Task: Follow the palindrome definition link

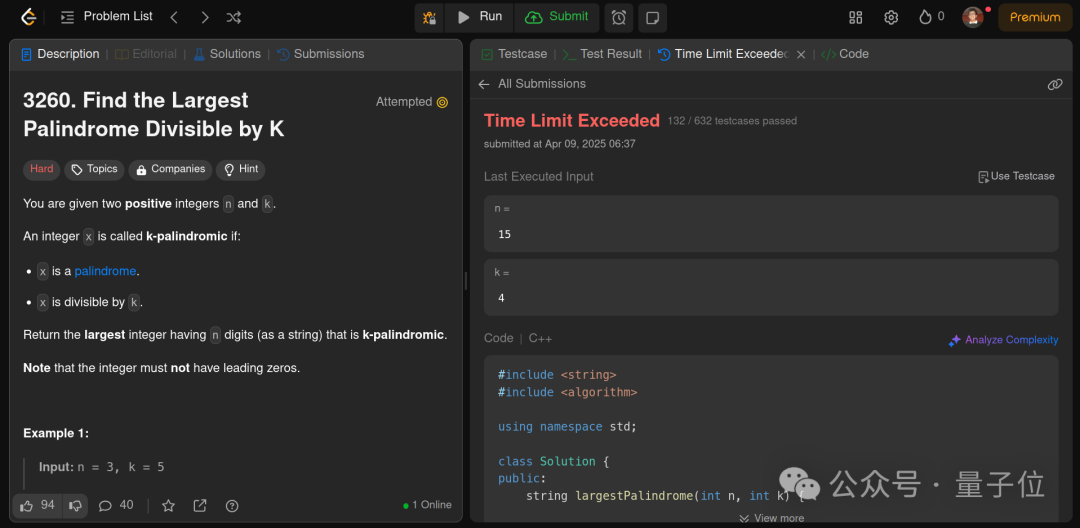Action: [x=105, y=271]
